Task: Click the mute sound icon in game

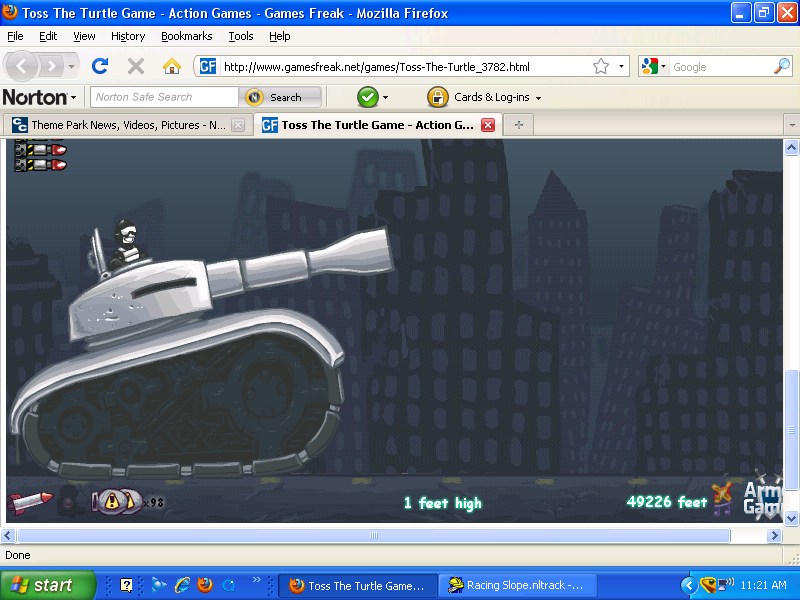Action: coord(722,499)
